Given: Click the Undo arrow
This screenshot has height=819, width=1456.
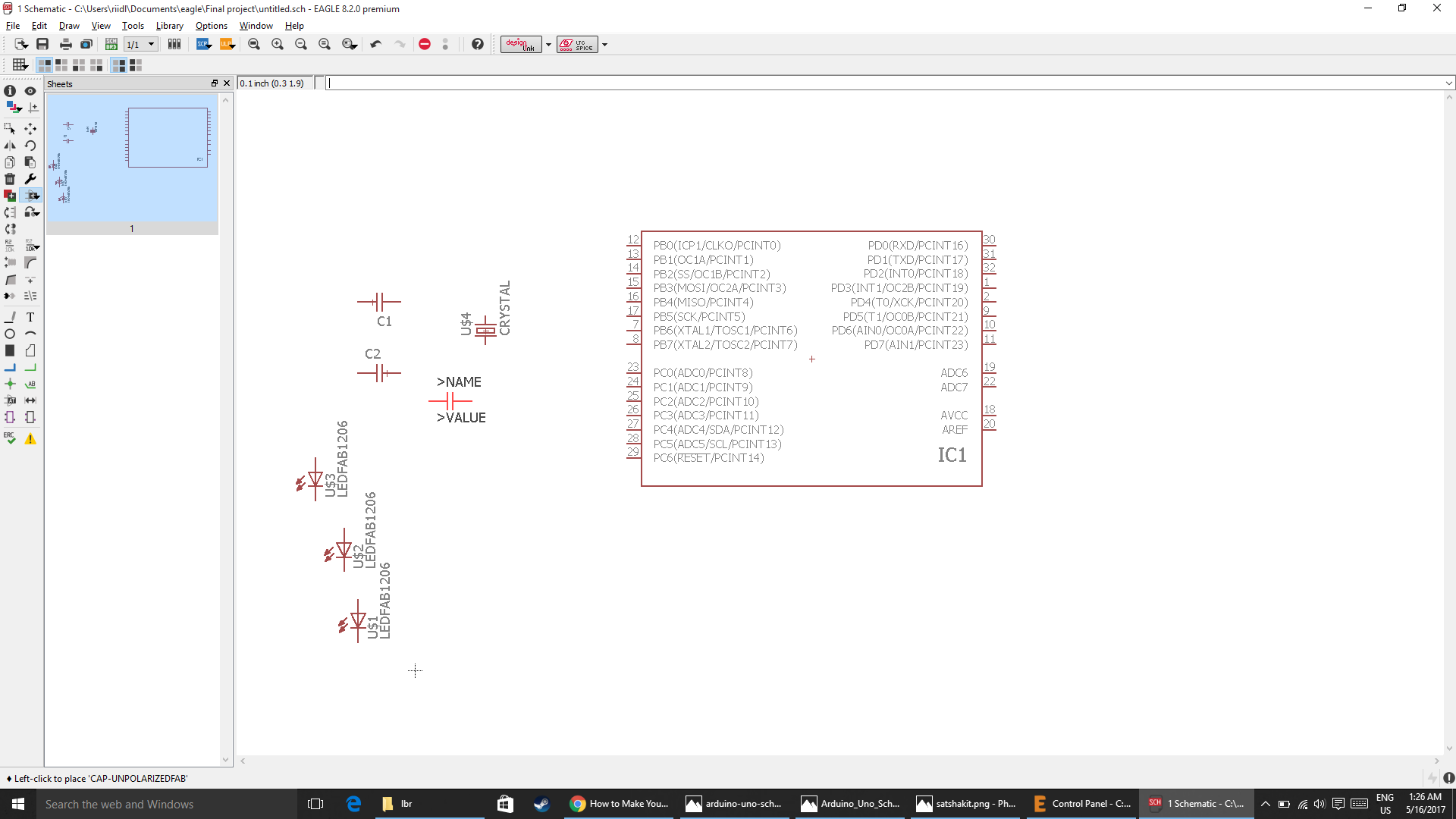Looking at the screenshot, I should 376,44.
